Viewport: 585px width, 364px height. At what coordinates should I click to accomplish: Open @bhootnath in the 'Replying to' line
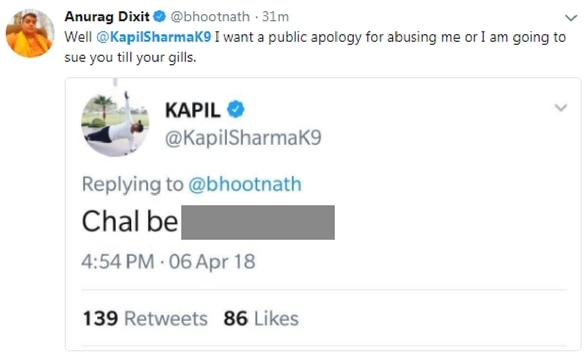pyautogui.click(x=245, y=184)
